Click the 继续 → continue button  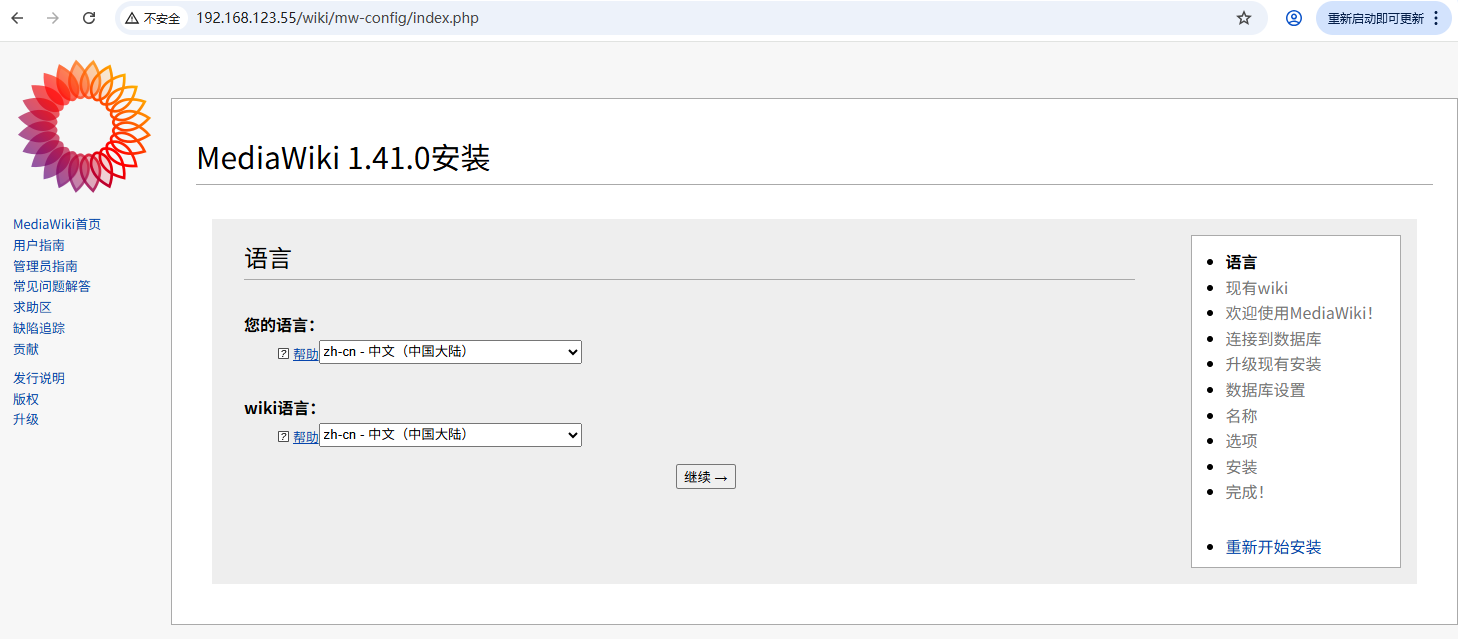(706, 477)
